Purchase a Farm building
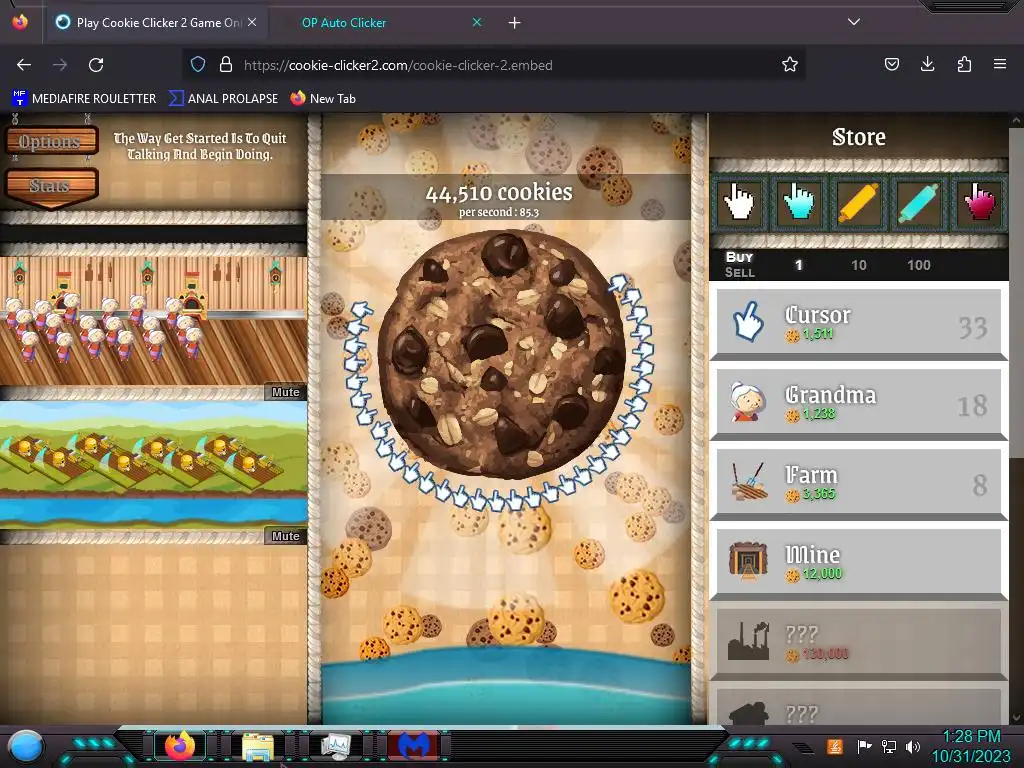 (859, 483)
